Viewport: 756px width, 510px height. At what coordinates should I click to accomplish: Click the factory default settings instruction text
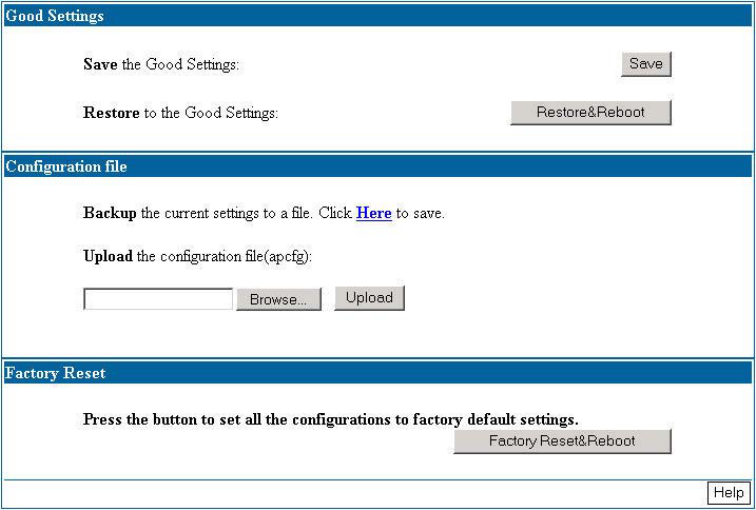pyautogui.click(x=331, y=419)
